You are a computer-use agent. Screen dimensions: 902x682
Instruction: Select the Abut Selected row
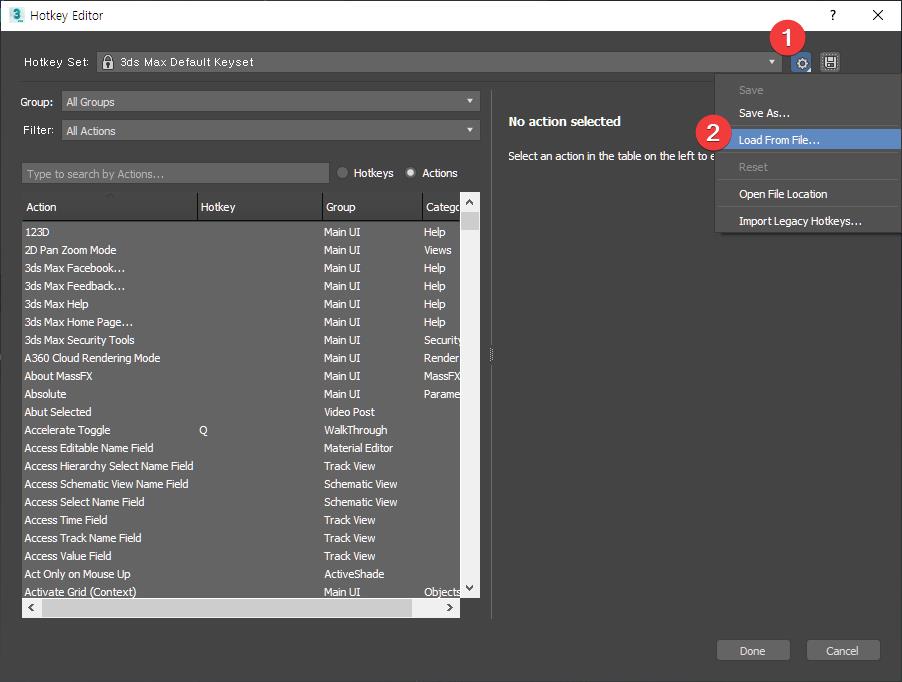click(x=240, y=412)
